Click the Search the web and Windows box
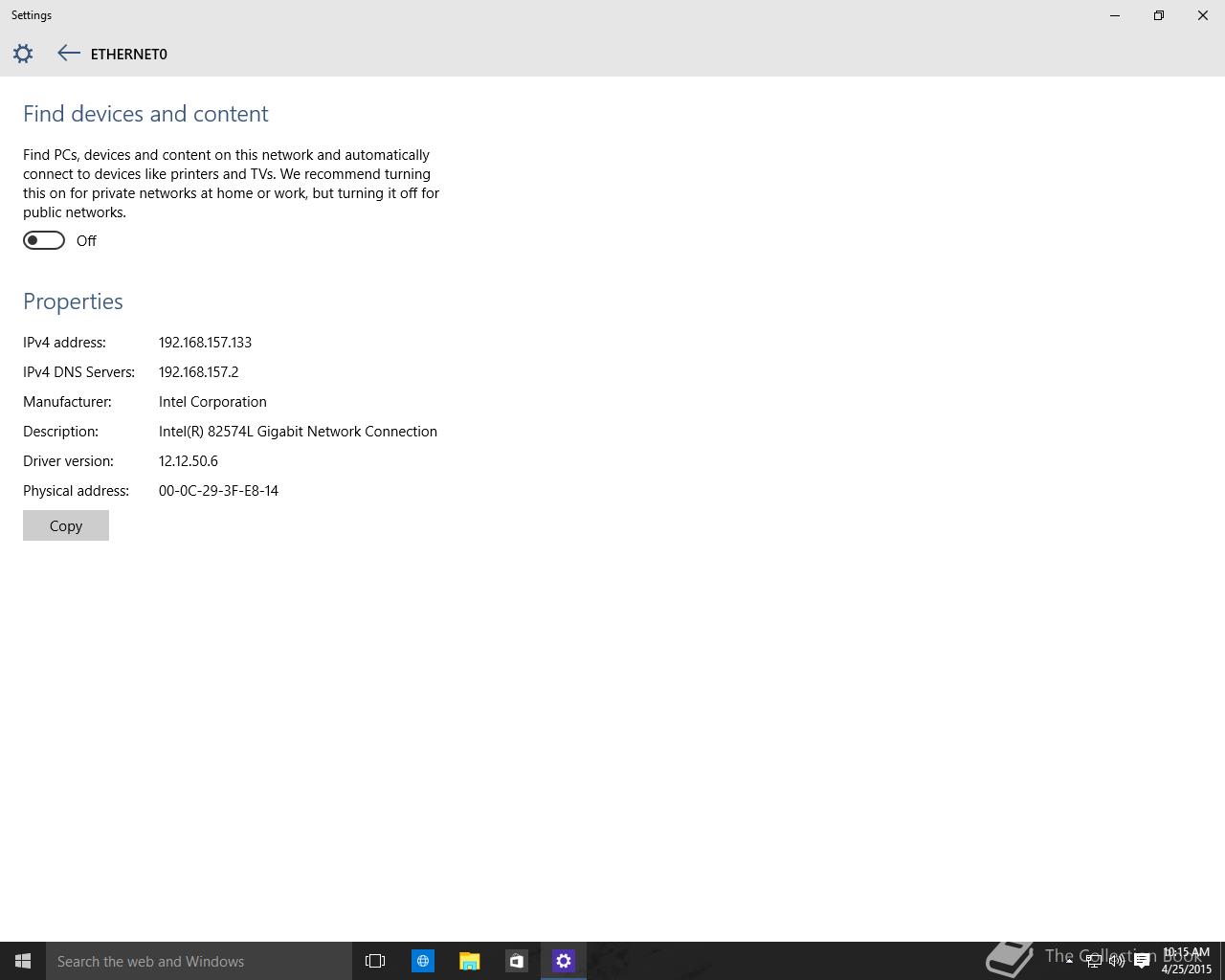Screen dimensions: 1225x980 pyautogui.click(x=199, y=961)
